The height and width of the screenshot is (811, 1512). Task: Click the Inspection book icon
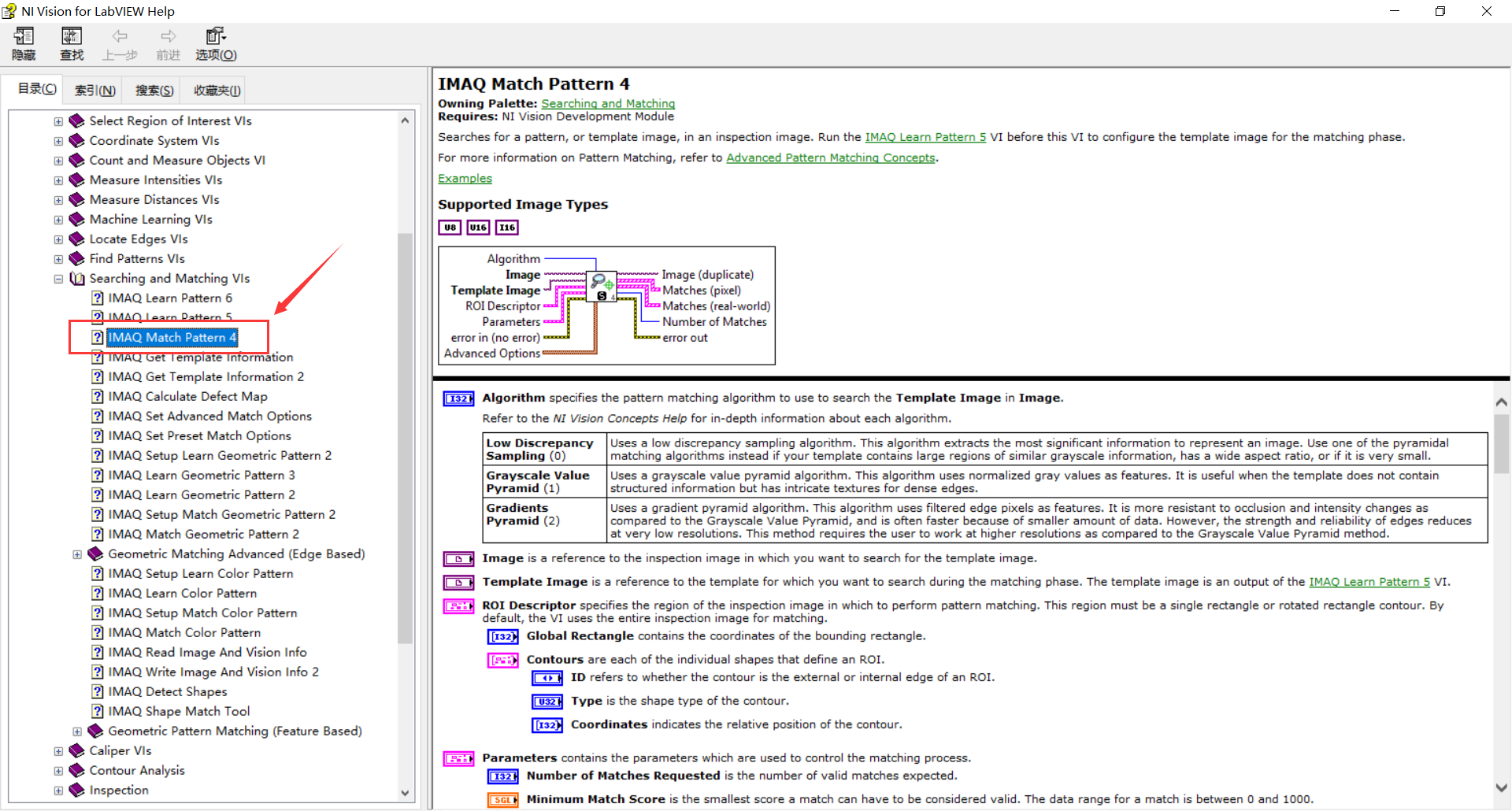[x=76, y=790]
